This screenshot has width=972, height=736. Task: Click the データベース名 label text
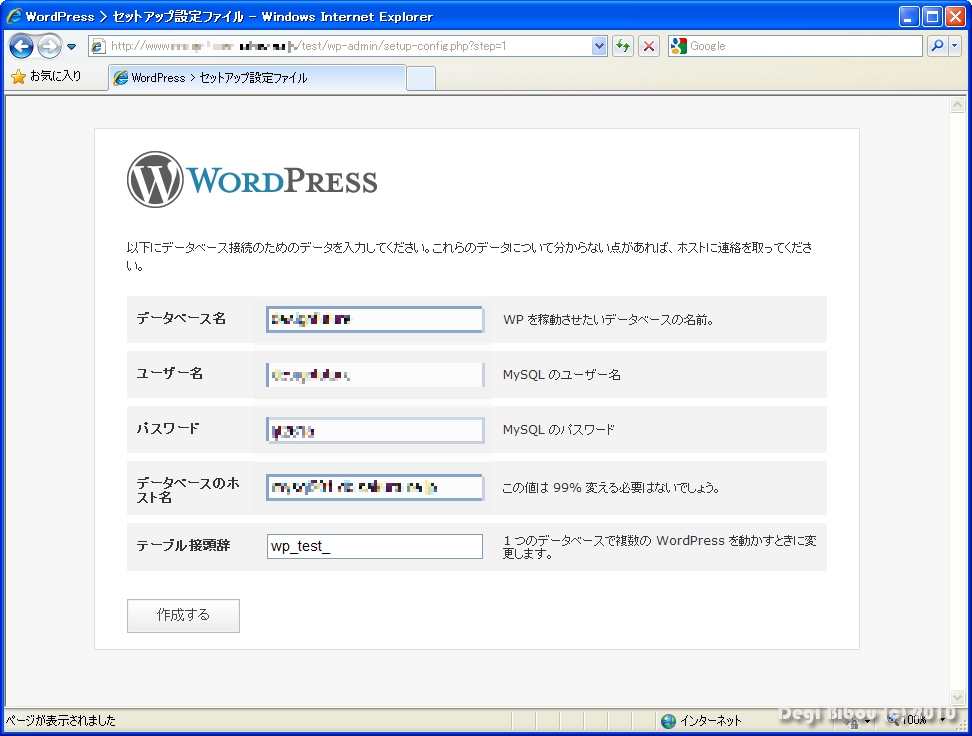coord(181,319)
